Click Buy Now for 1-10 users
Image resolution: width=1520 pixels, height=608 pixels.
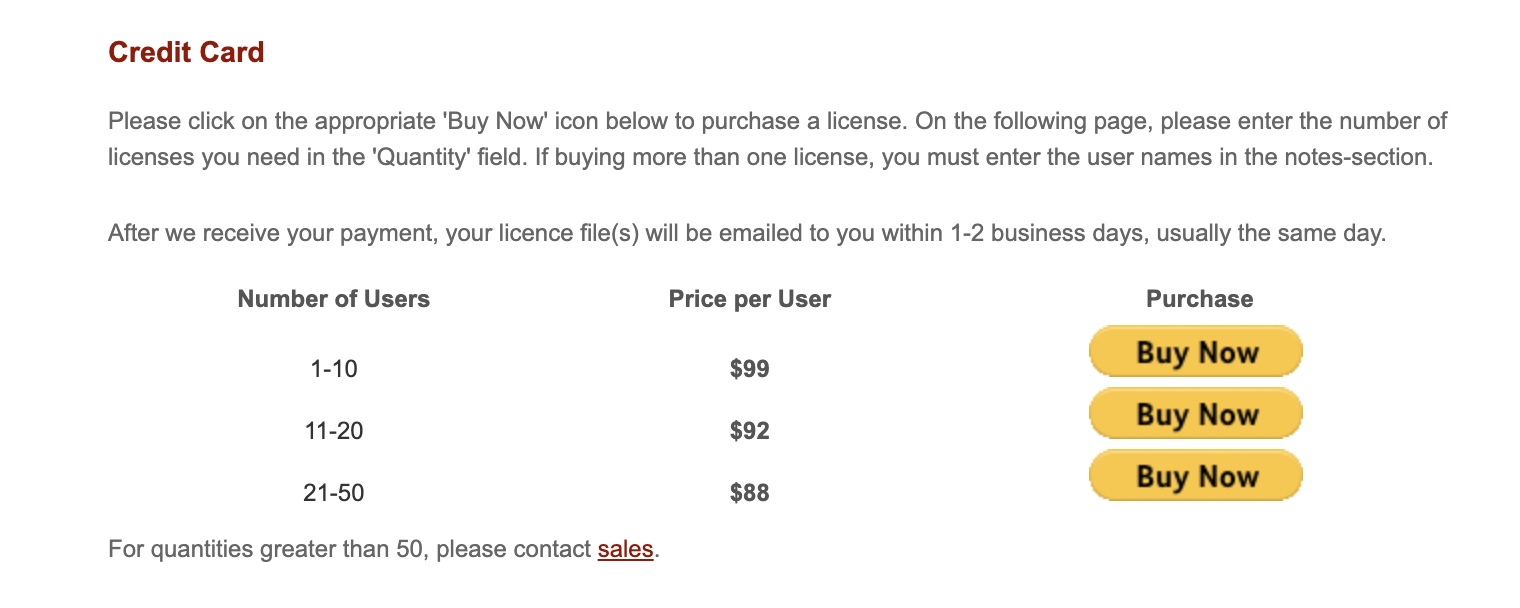pos(1196,352)
